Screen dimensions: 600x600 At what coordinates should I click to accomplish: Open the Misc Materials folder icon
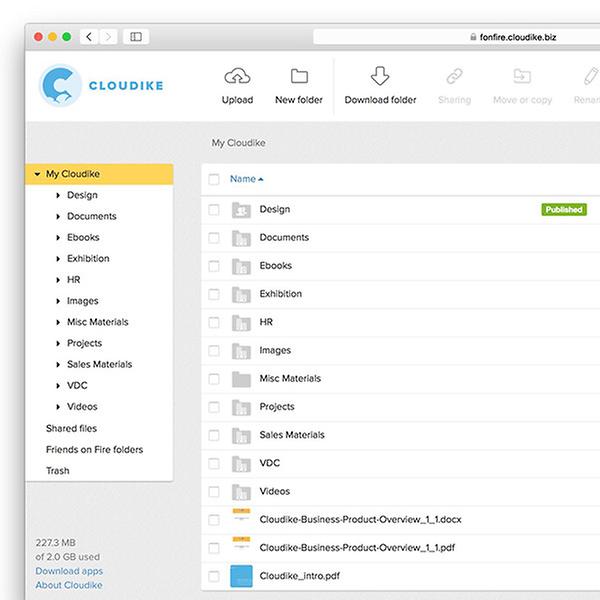coord(241,379)
